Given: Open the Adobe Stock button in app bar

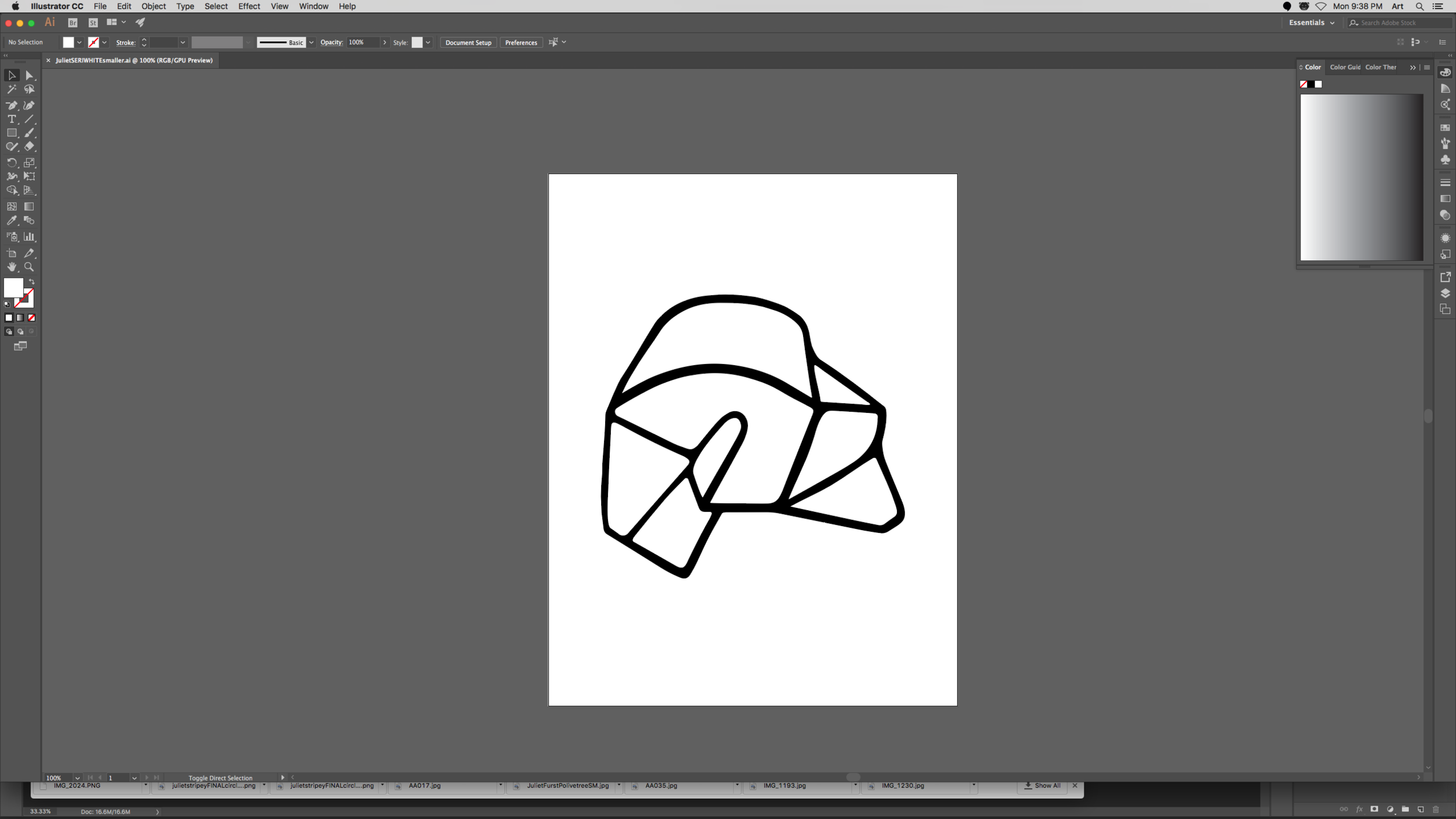Looking at the screenshot, I should tap(93, 23).
